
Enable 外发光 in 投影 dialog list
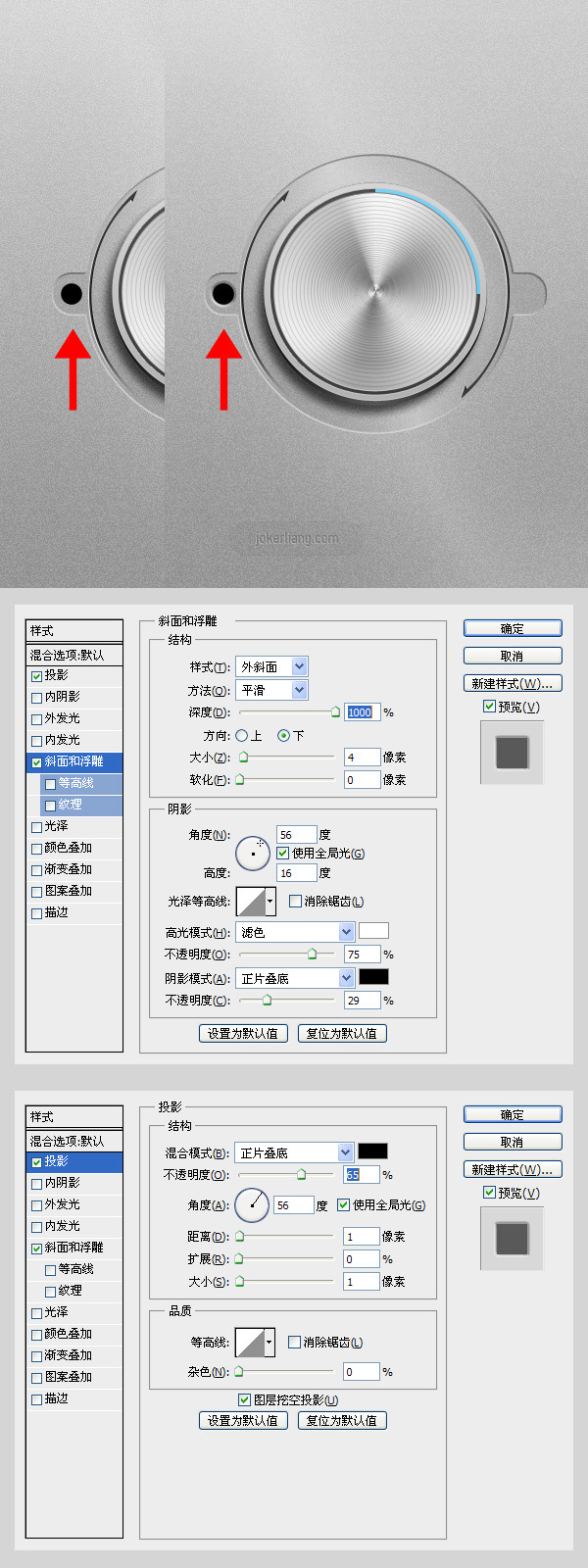pos(36,1205)
